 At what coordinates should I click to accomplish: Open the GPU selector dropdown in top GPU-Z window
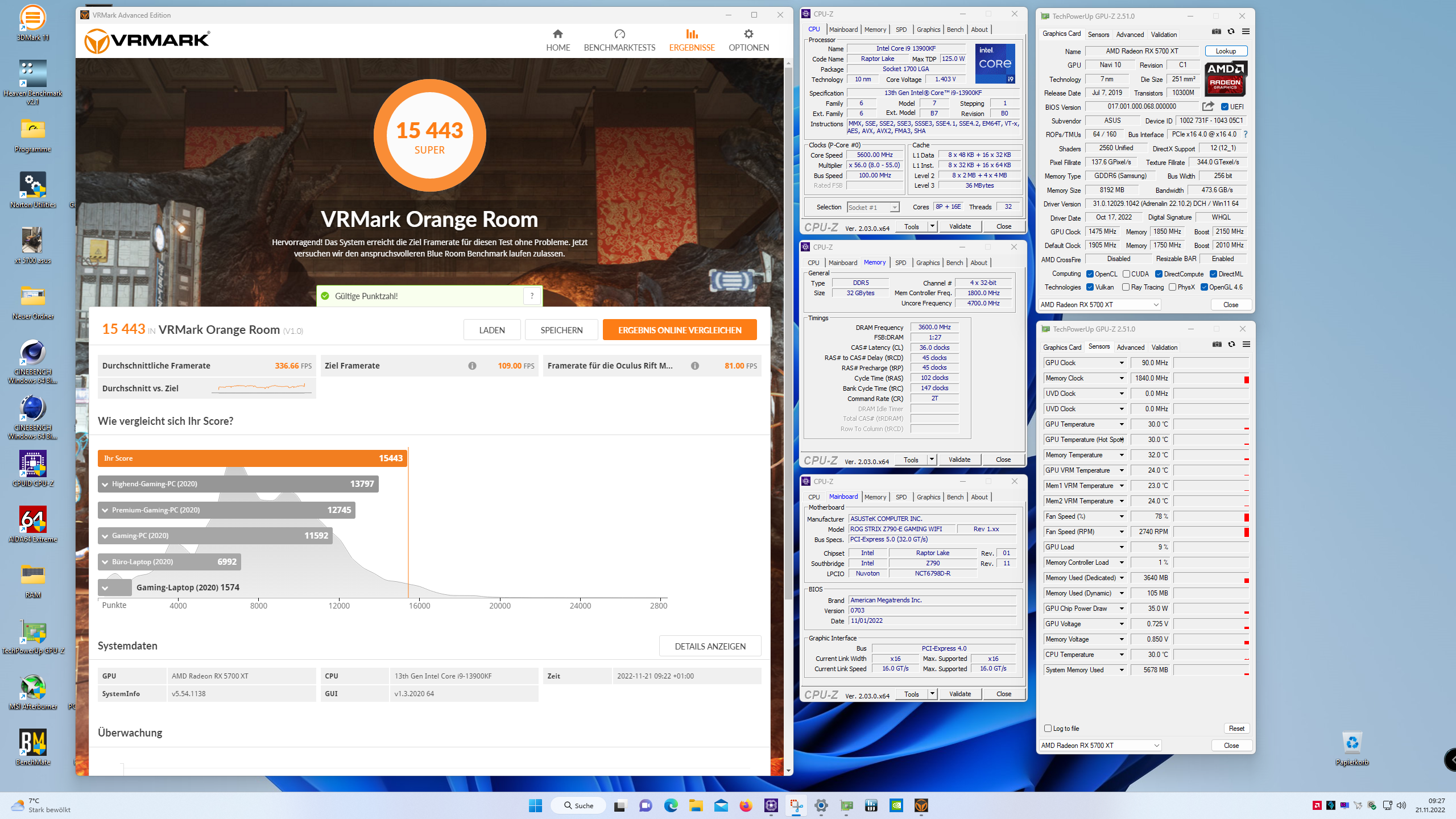1099,305
